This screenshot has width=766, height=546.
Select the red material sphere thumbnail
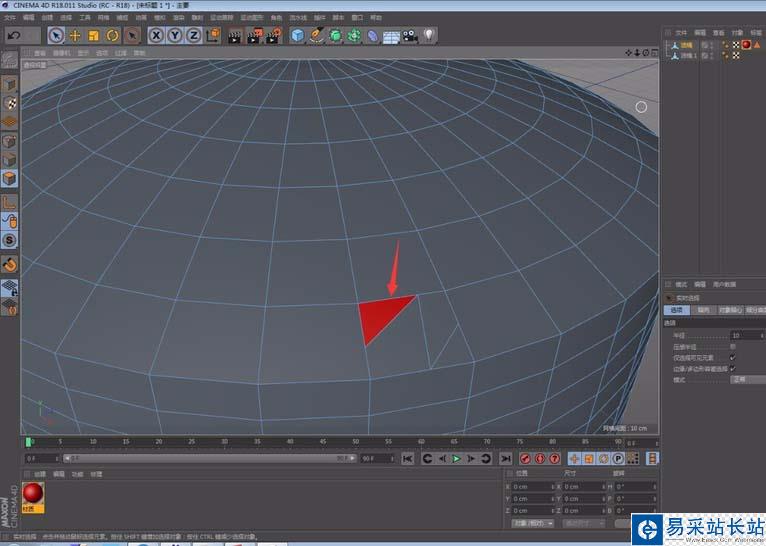click(33, 493)
